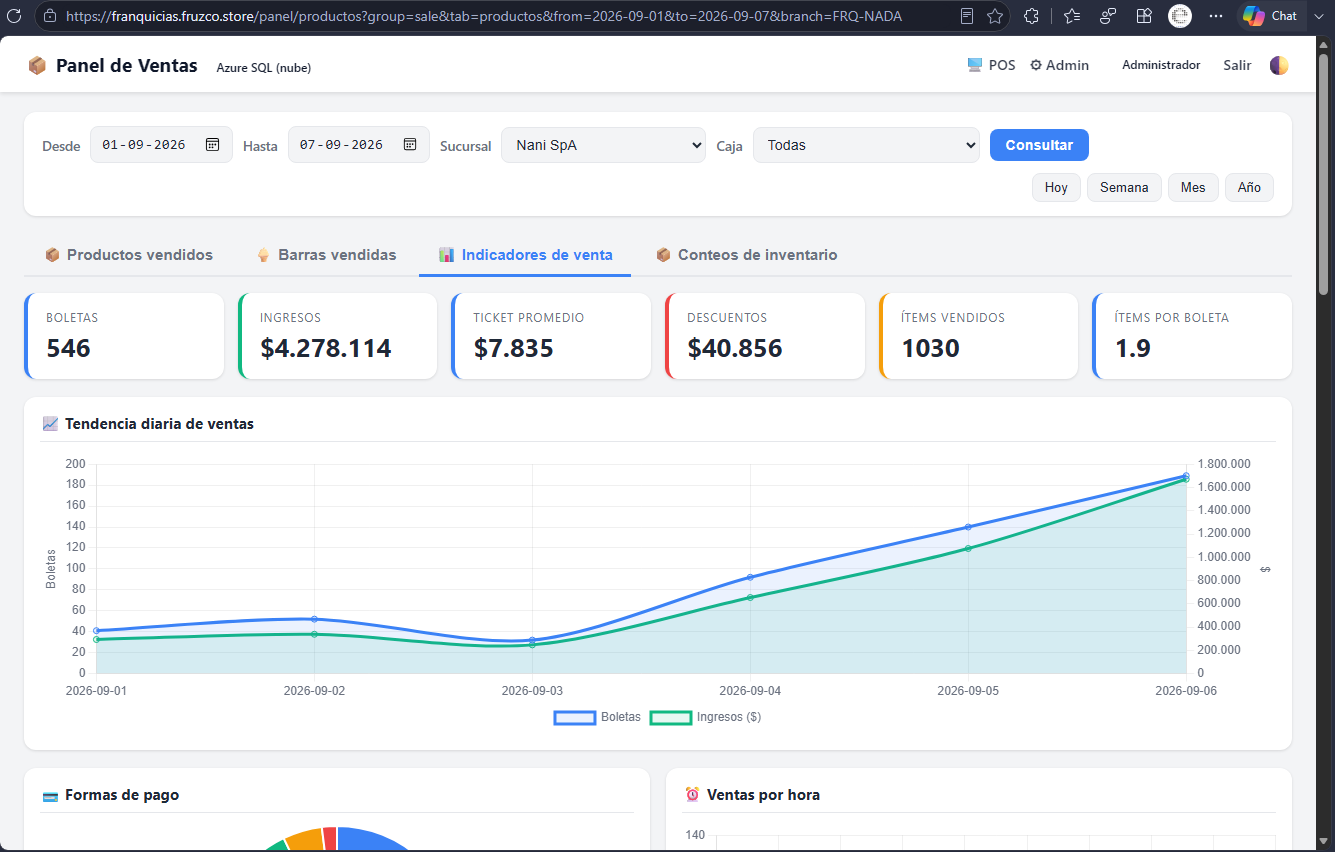Select the Año quick range

1249,187
